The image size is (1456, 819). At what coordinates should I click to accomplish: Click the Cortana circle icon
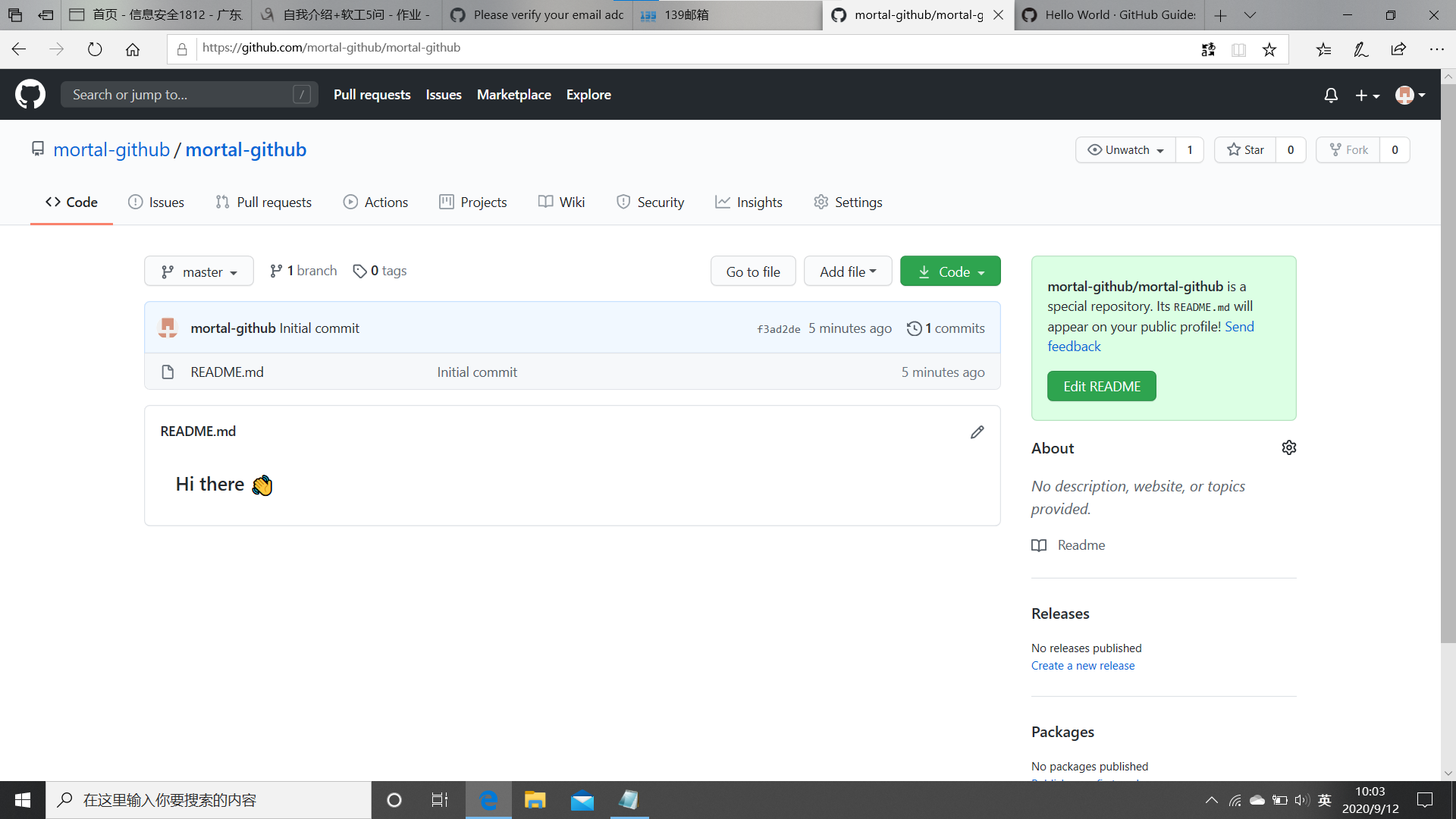(394, 800)
